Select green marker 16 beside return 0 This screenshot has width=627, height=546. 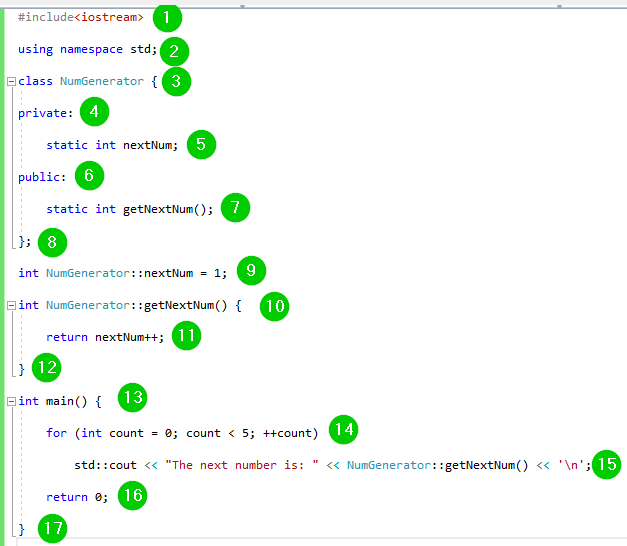click(132, 496)
